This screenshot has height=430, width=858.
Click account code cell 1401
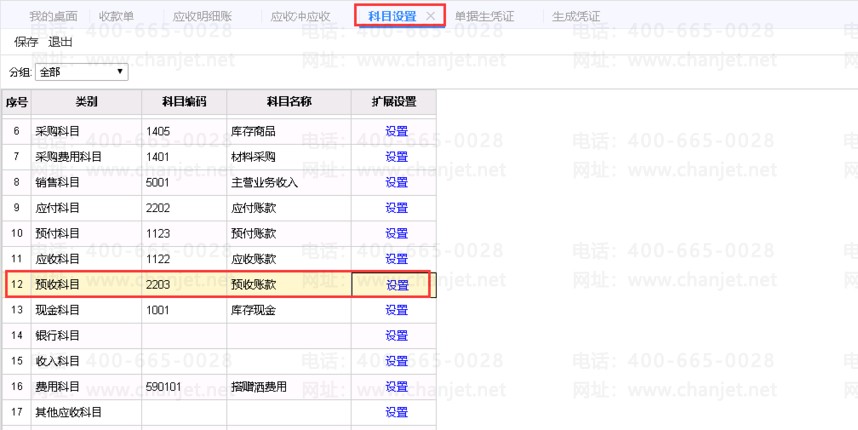(184, 157)
